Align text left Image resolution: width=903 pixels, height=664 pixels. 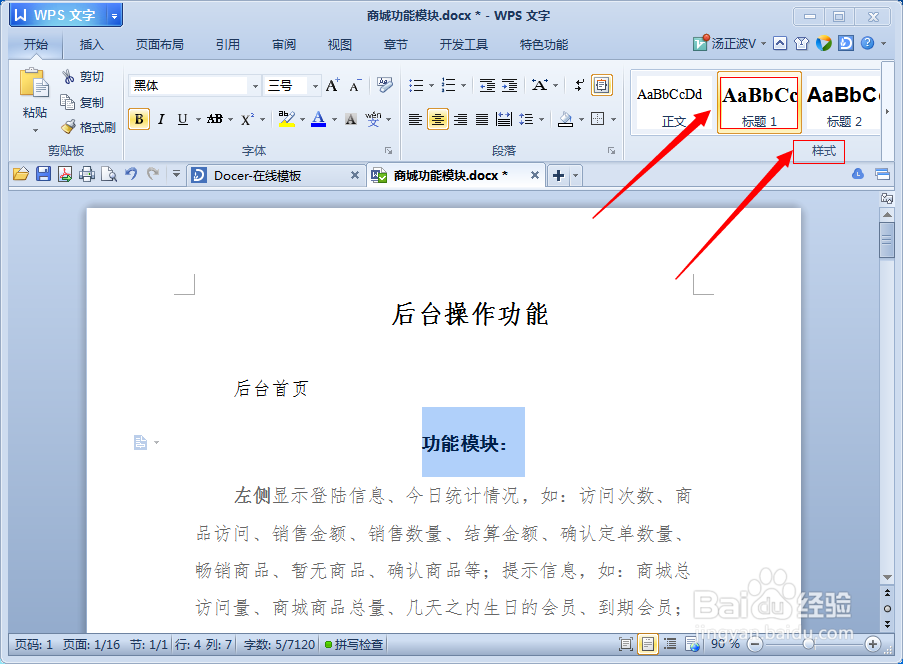tap(415, 120)
